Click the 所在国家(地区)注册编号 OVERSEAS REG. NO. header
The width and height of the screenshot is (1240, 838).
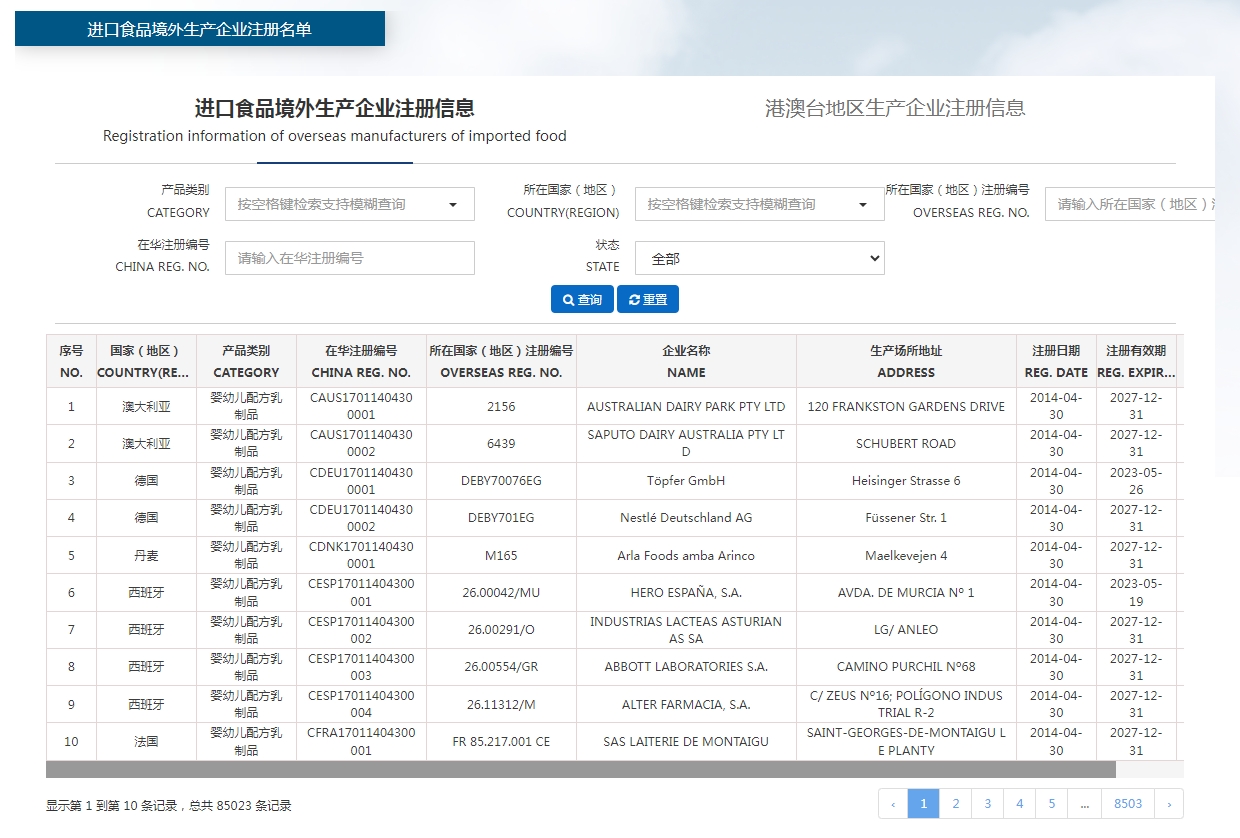[x=501, y=362]
